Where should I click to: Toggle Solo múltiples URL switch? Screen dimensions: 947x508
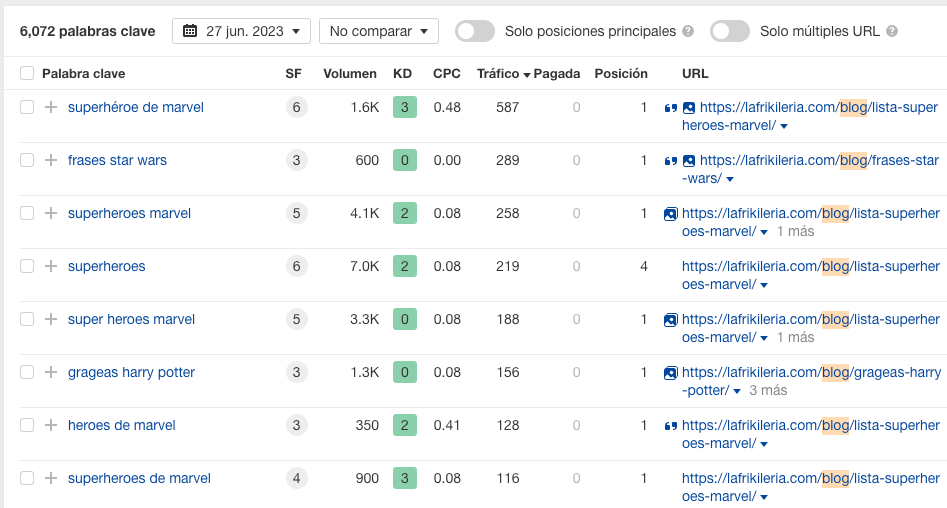click(x=730, y=31)
